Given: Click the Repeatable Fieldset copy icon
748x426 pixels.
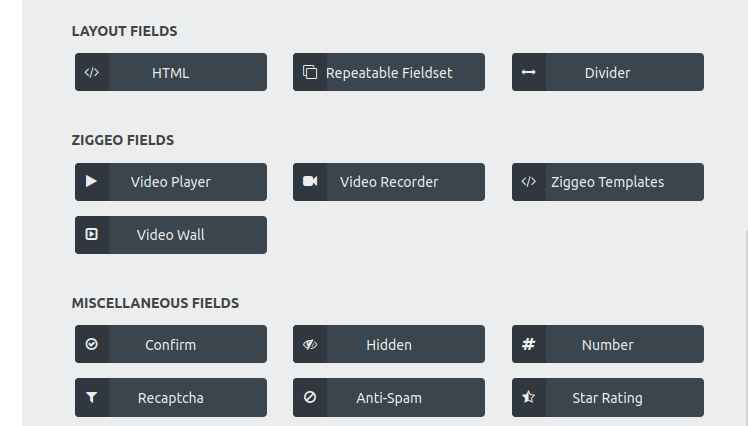Looking at the screenshot, I should [310, 72].
